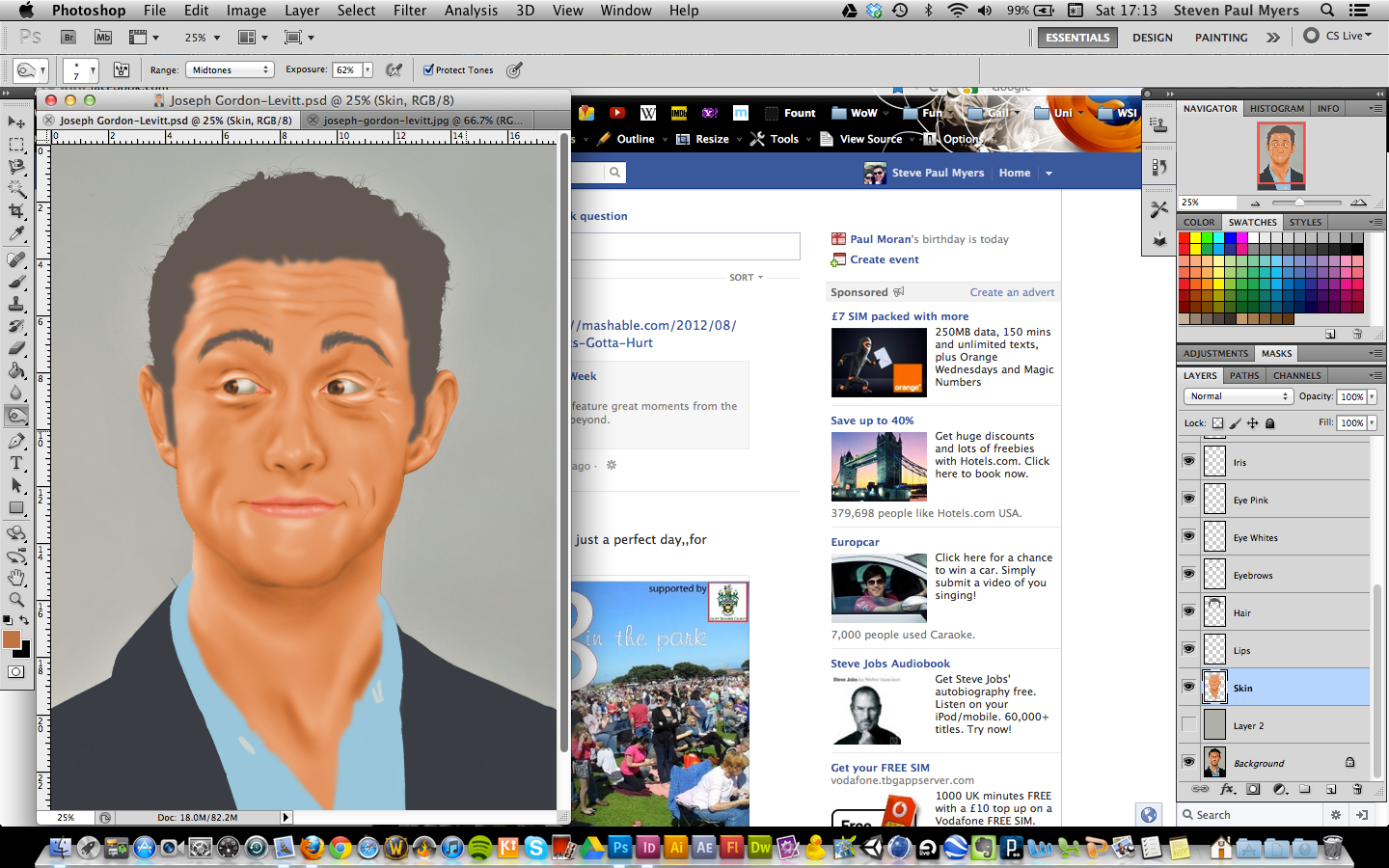Viewport: 1389px width, 868px height.
Task: Create new adjustment layer icon
Action: [1280, 789]
